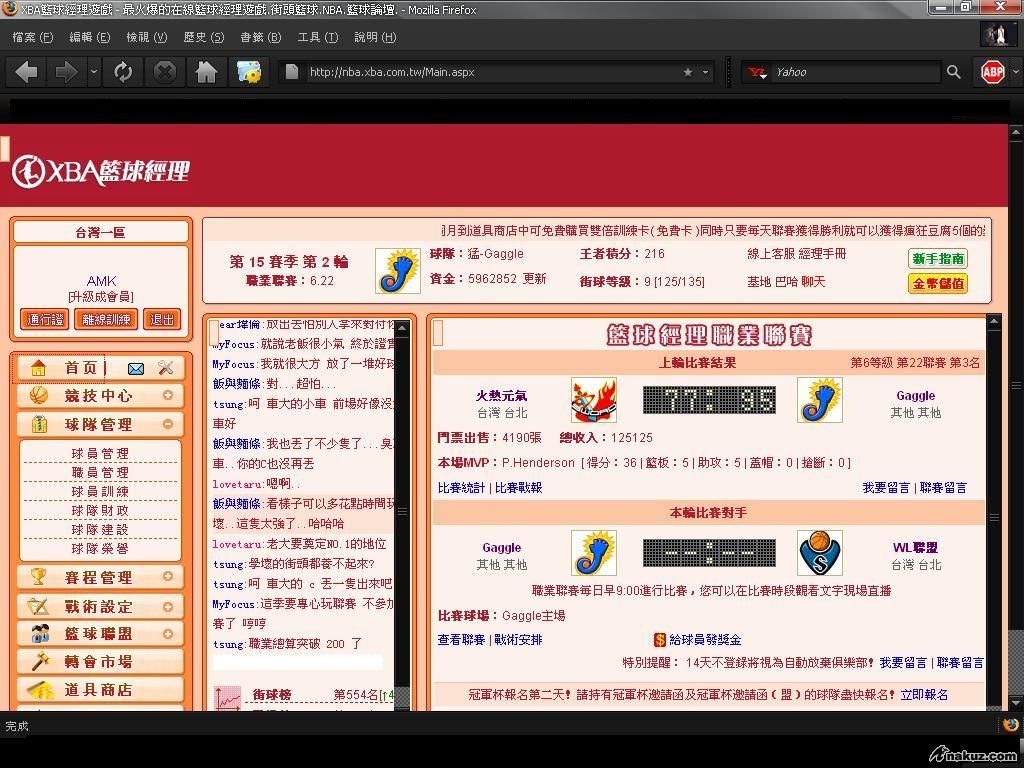1024x768 pixels.
Task: Reload the page with the refresh icon
Action: point(123,72)
